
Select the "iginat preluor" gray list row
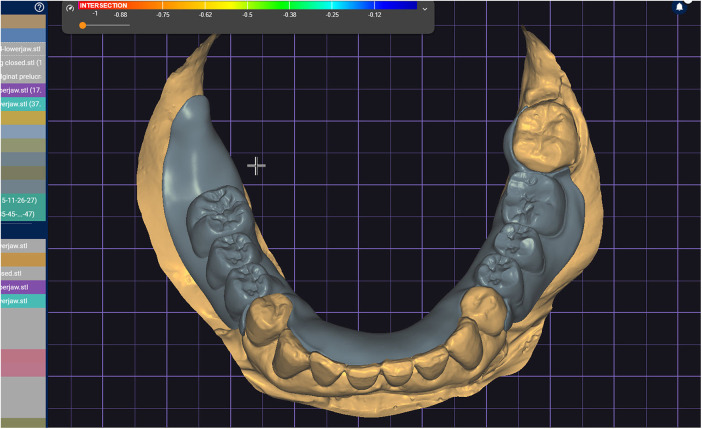(x=23, y=77)
